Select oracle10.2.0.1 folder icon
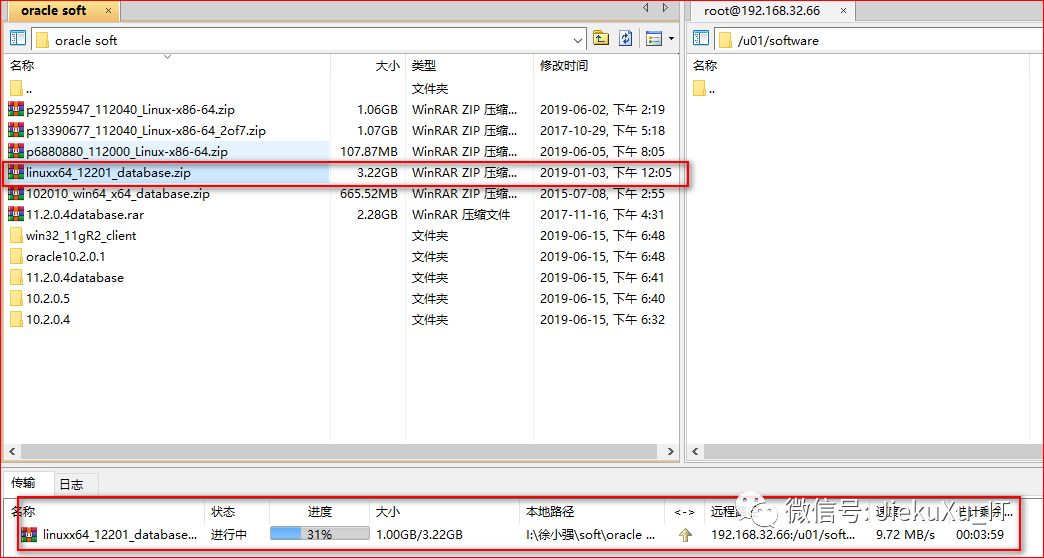This screenshot has height=558, width=1044. pyautogui.click(x=17, y=256)
